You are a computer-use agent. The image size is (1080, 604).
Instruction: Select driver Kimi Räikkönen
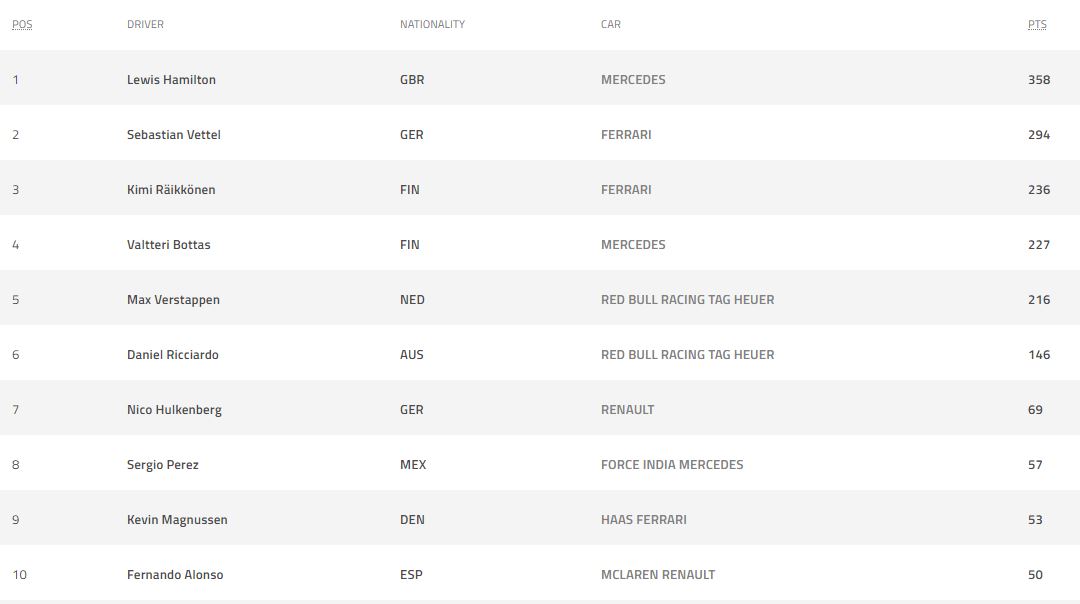click(171, 190)
